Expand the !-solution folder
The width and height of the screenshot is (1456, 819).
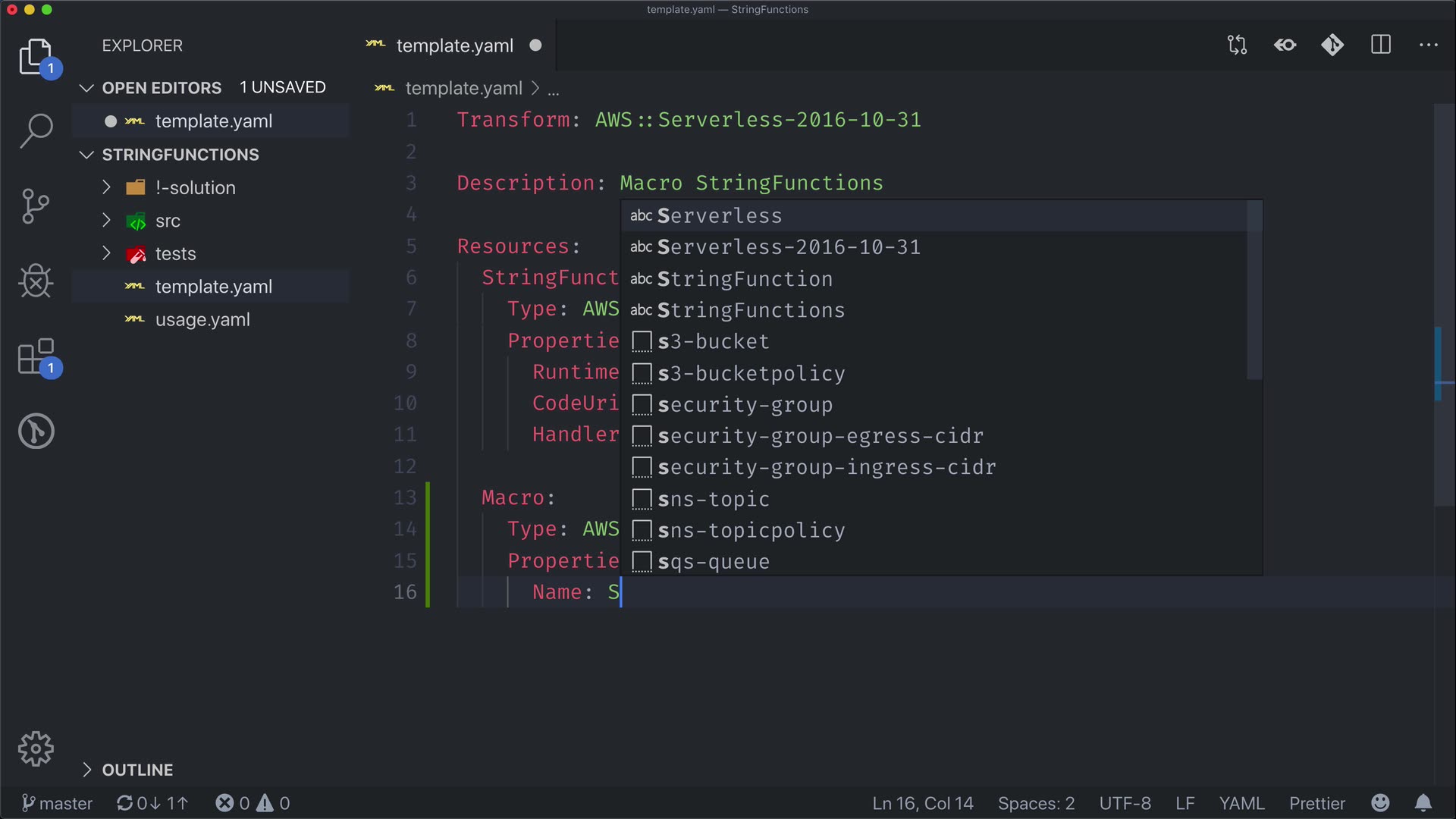click(195, 187)
